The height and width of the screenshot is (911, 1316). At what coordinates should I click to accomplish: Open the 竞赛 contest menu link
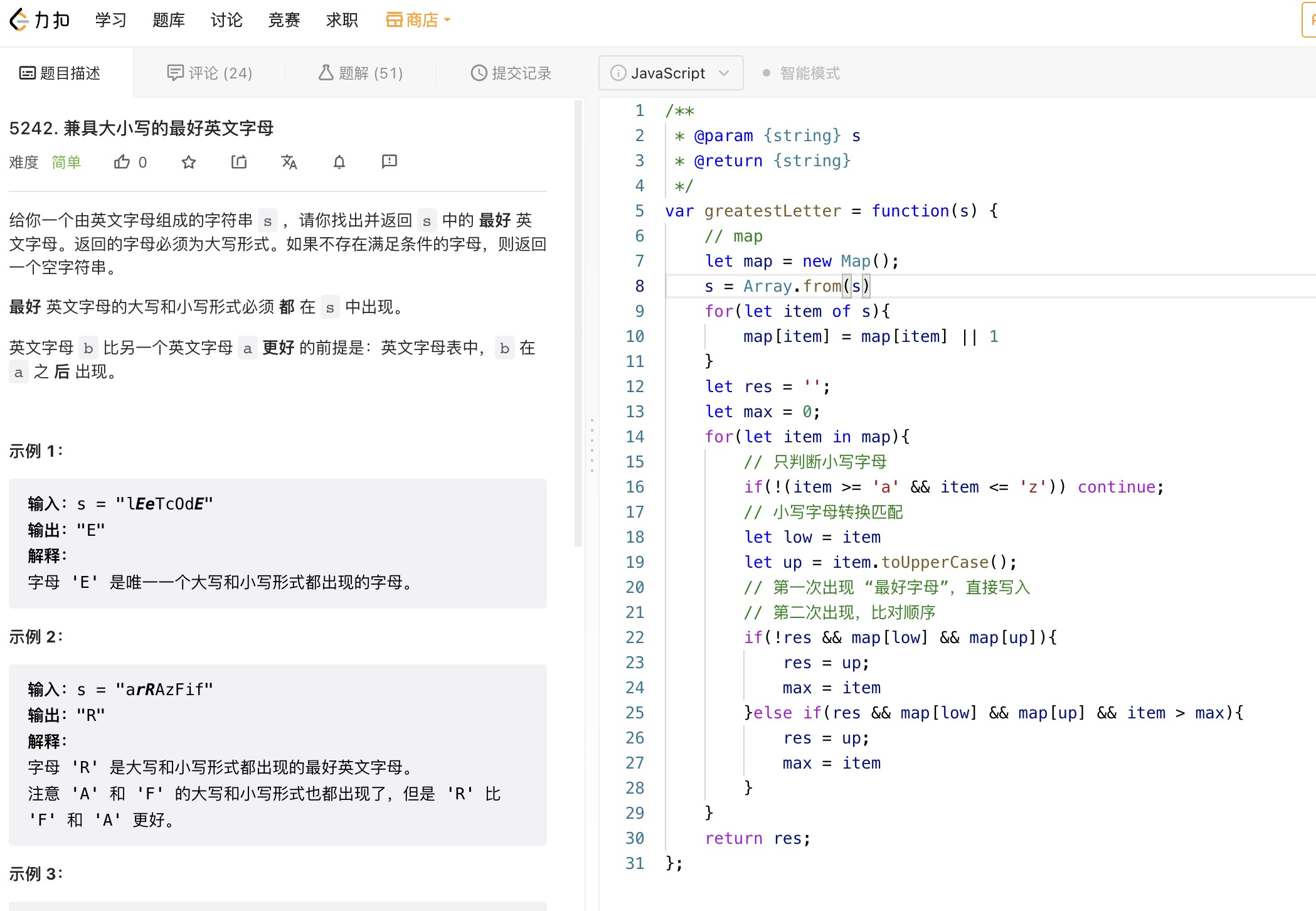[284, 20]
